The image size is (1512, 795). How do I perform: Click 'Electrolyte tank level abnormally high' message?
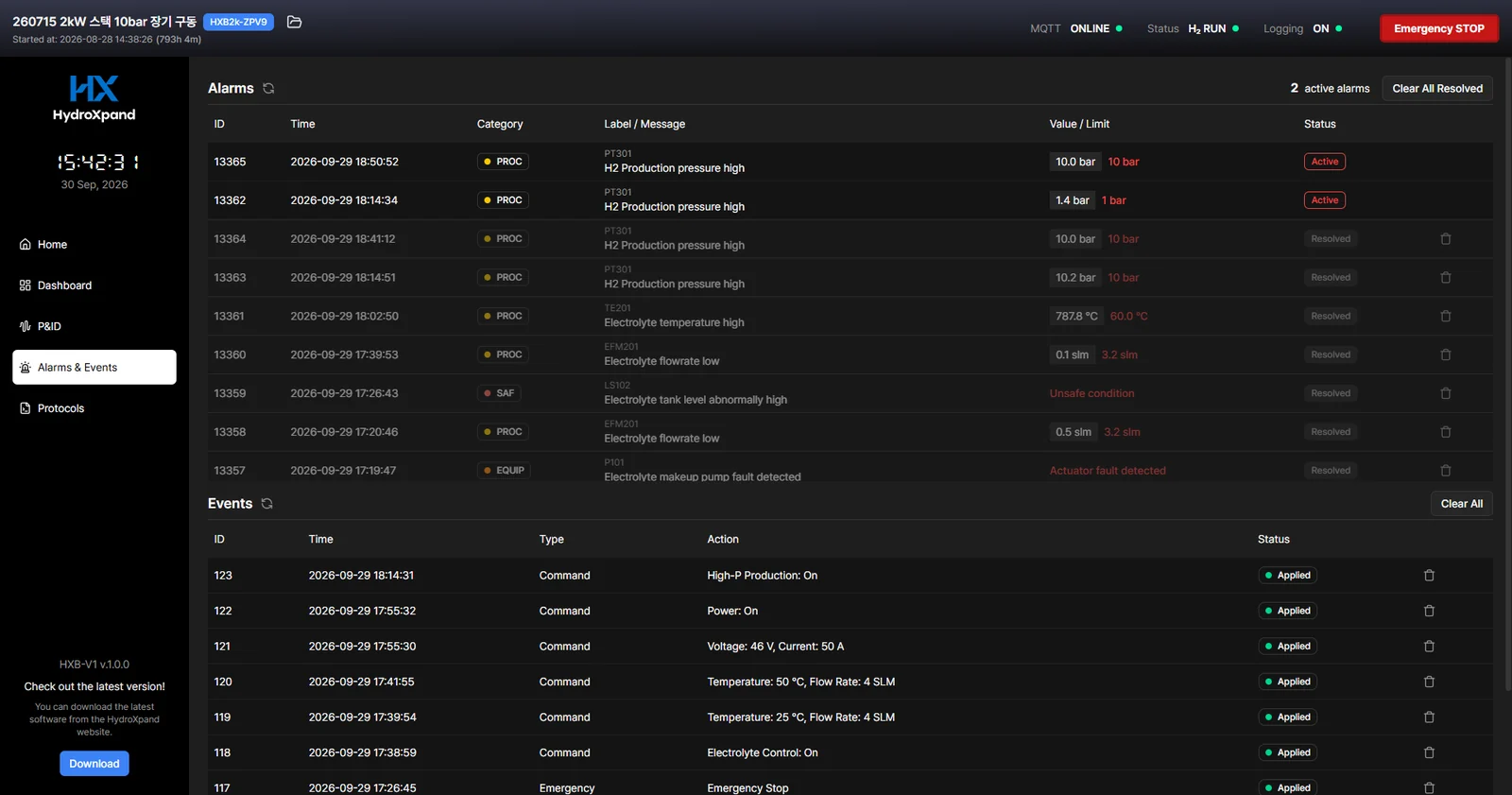point(696,400)
